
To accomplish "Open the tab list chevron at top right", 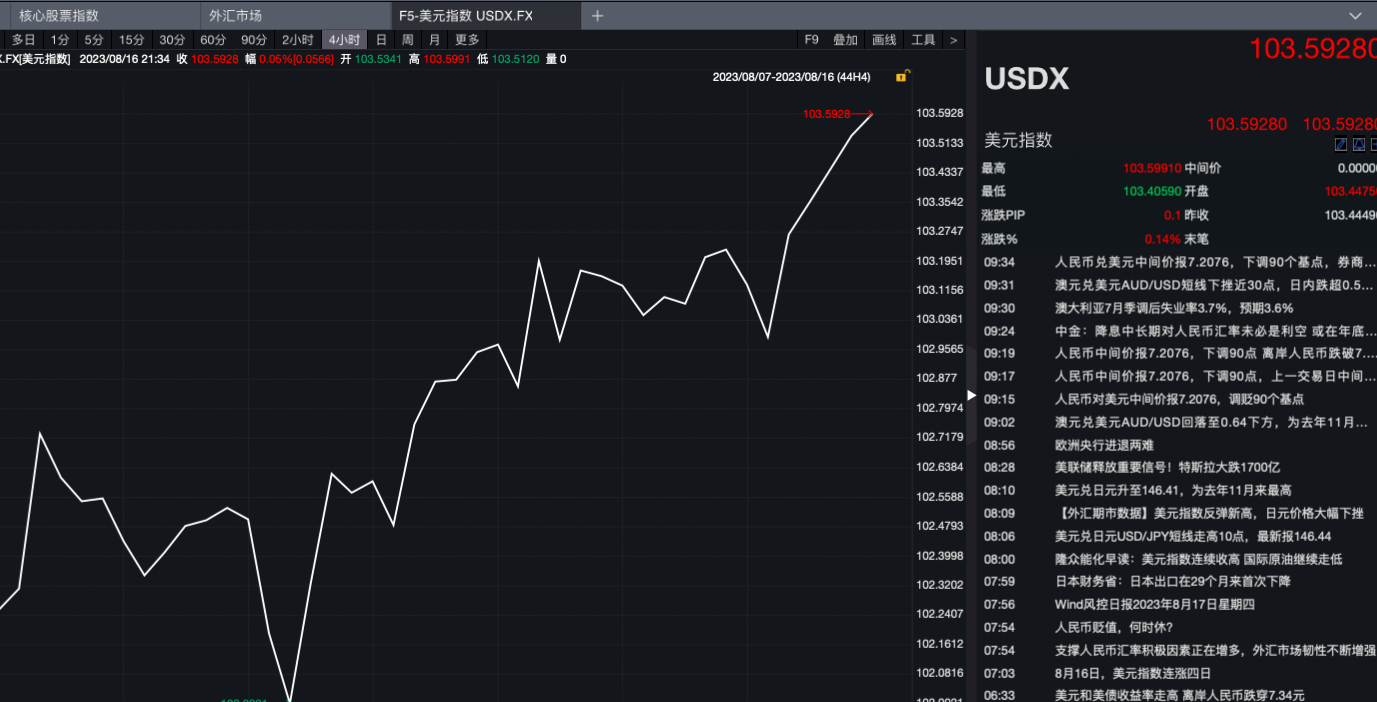I will click(1355, 16).
